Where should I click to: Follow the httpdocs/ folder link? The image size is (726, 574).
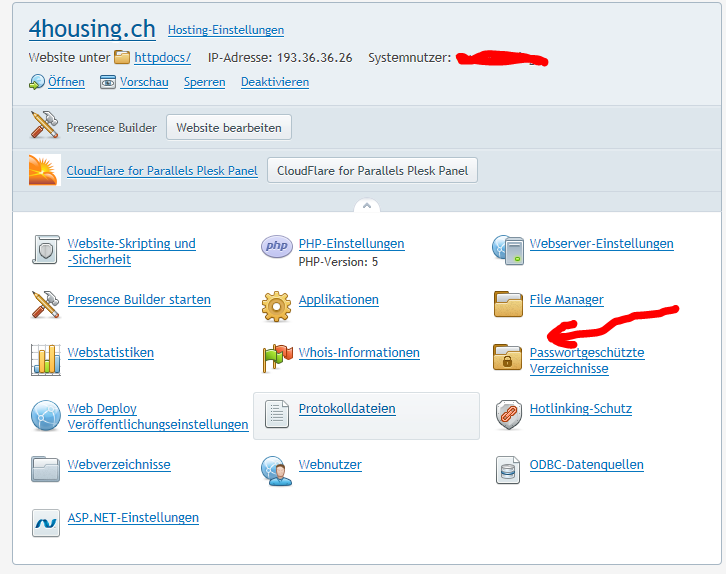pyautogui.click(x=162, y=58)
